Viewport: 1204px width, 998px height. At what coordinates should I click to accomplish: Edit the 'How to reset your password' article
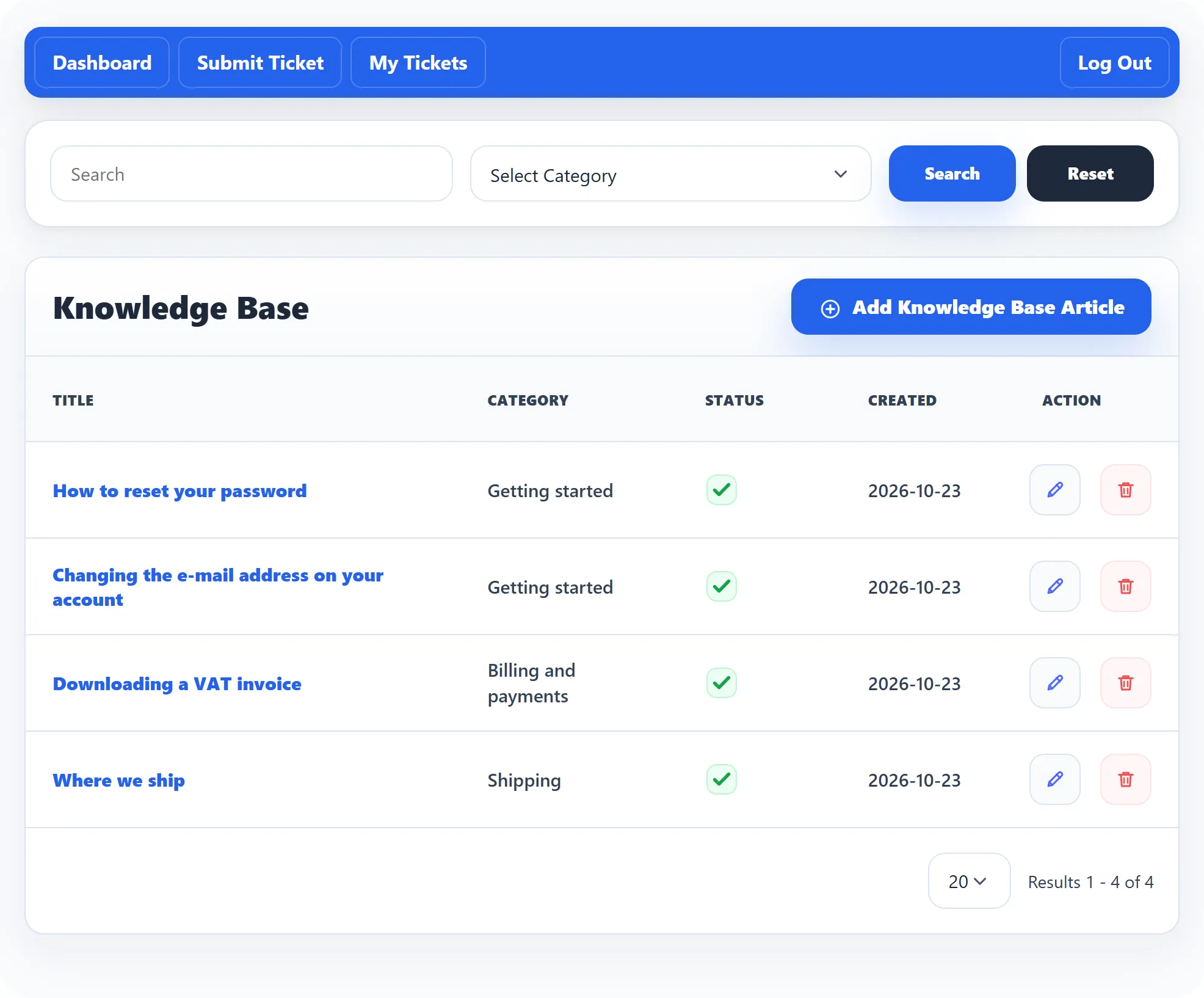[x=1054, y=490]
